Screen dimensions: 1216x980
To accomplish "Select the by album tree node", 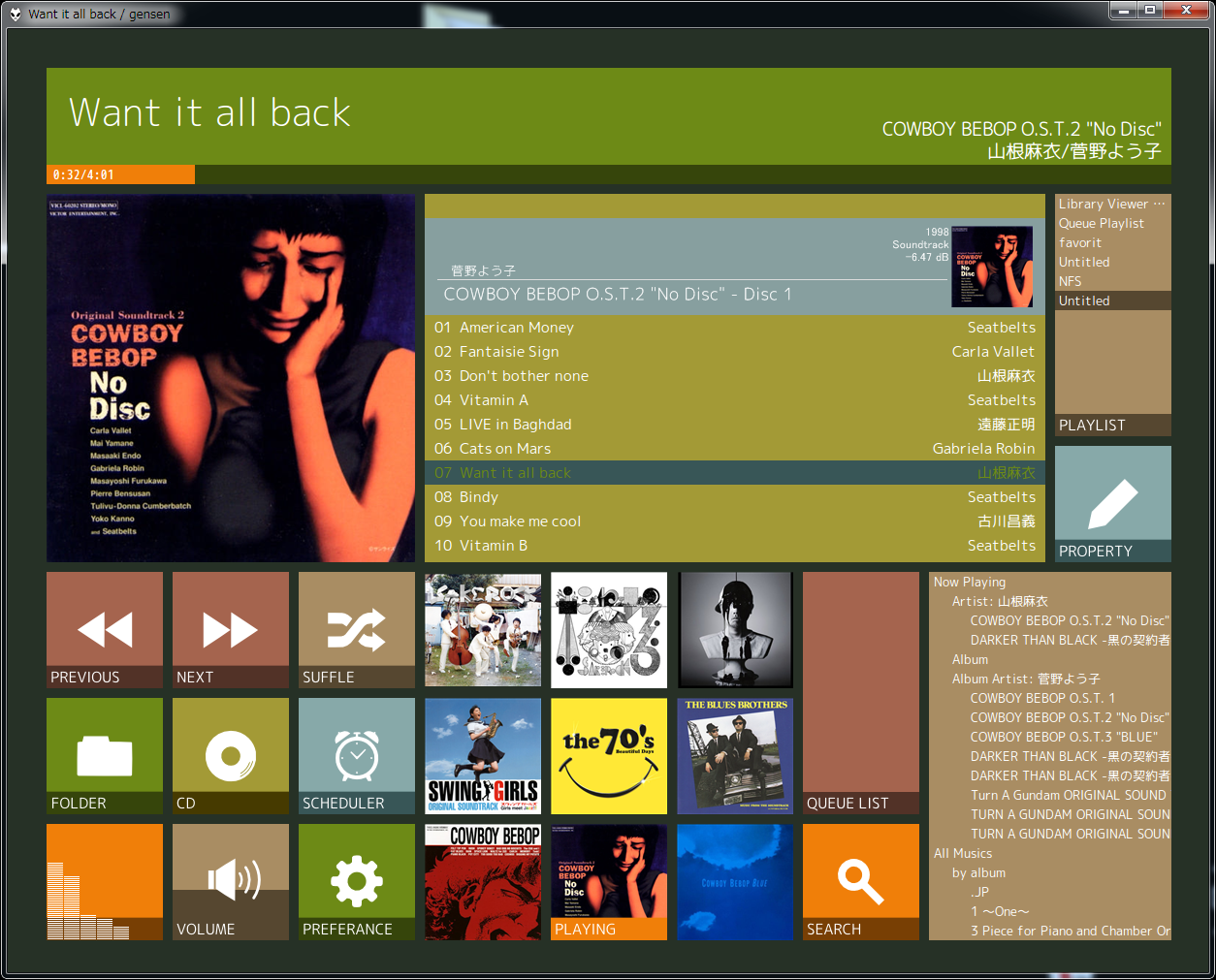I will [978, 872].
